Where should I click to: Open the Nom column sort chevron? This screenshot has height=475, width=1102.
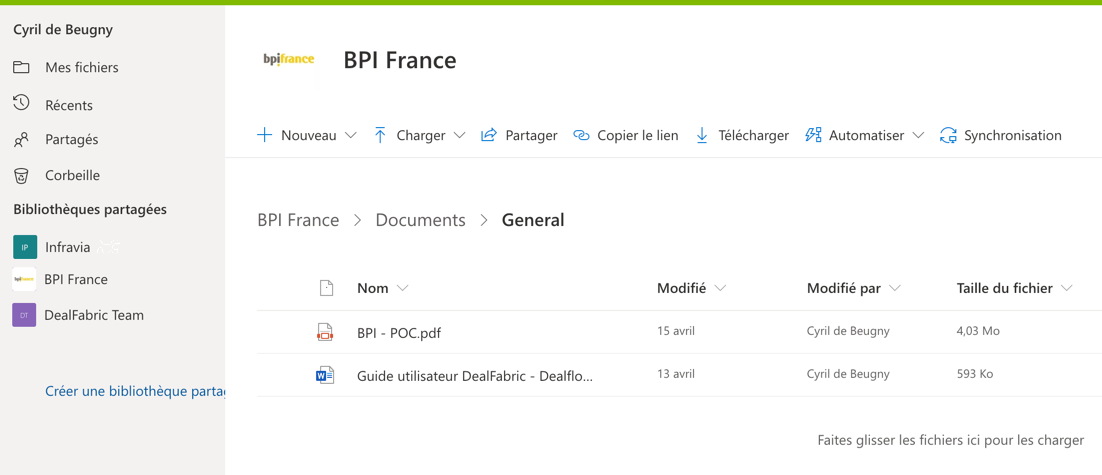click(x=403, y=288)
